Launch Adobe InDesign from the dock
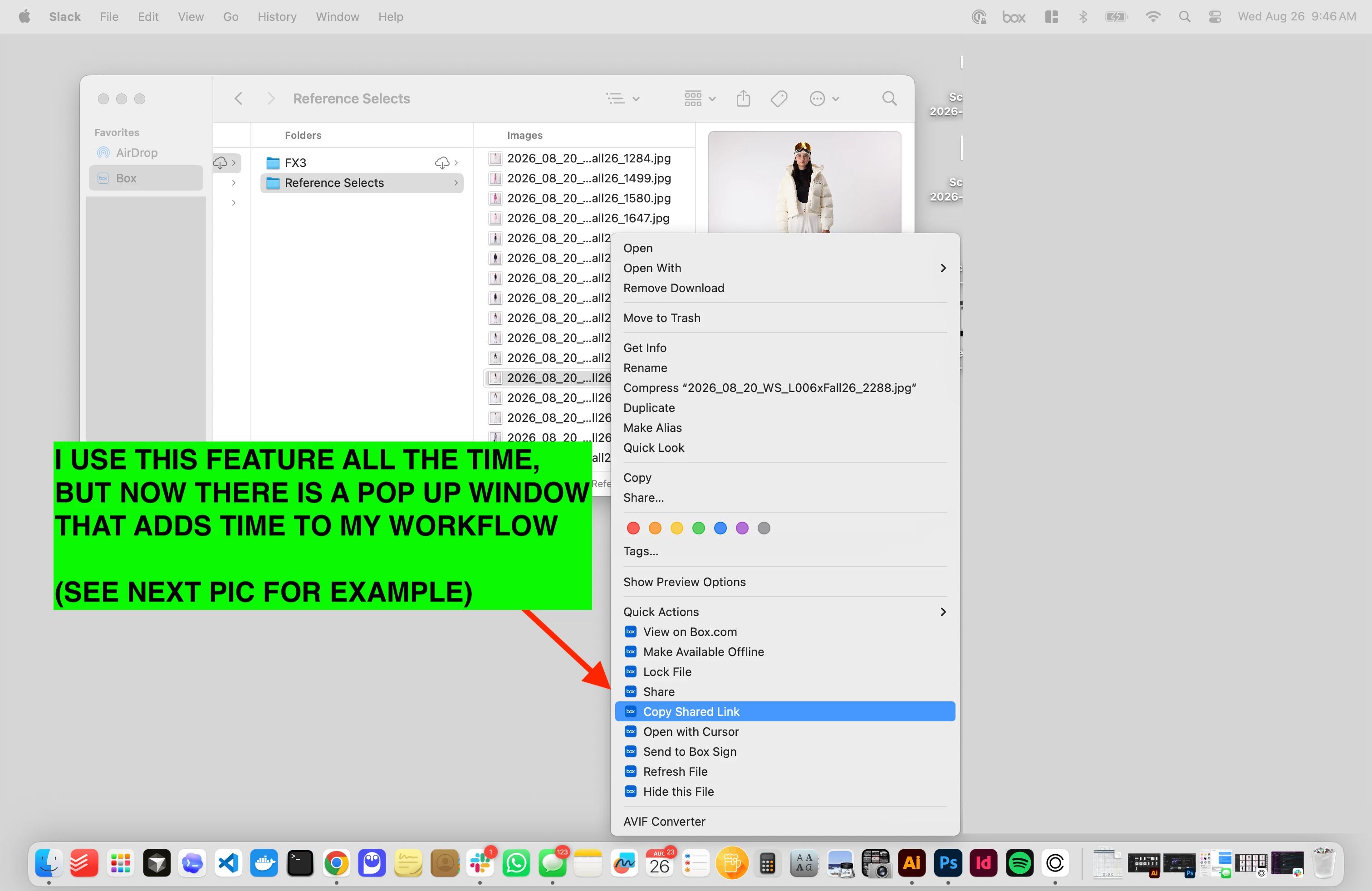The width and height of the screenshot is (1372, 891). coord(984,863)
